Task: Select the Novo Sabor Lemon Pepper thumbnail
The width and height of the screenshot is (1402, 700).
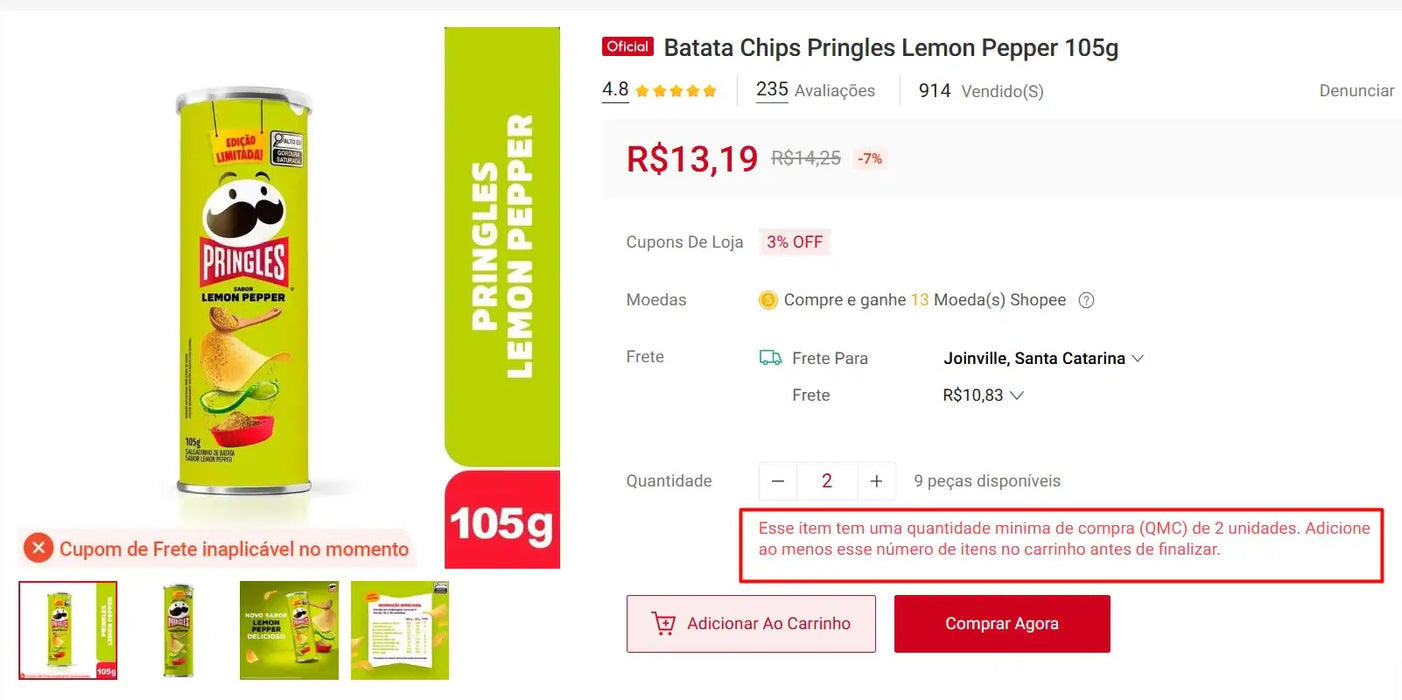Action: (x=289, y=630)
